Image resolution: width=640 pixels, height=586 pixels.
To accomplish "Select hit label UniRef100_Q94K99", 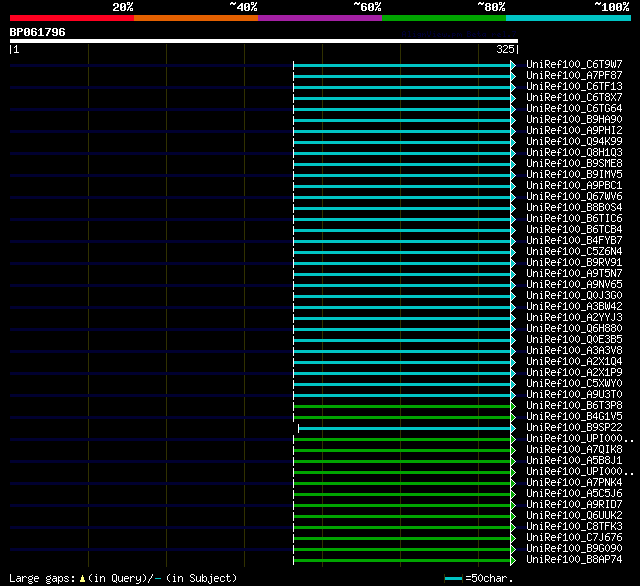I will coord(574,142).
